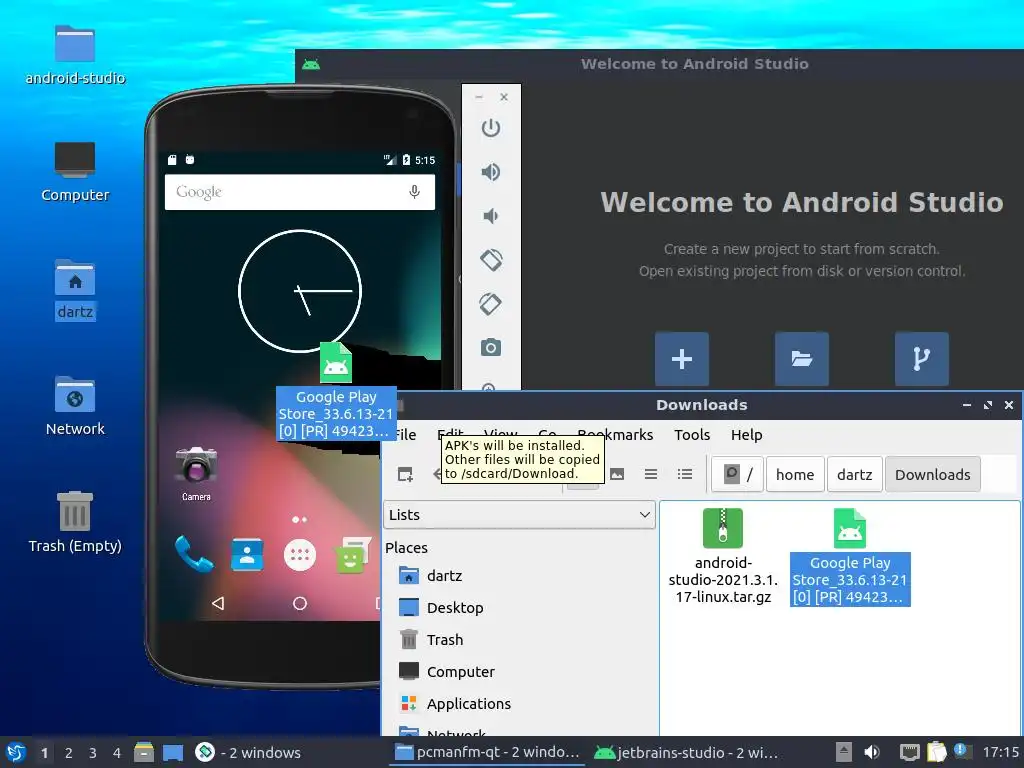
Task: Select android-studio-2021.3.1.17-linux.tar.gz file
Action: point(723,556)
